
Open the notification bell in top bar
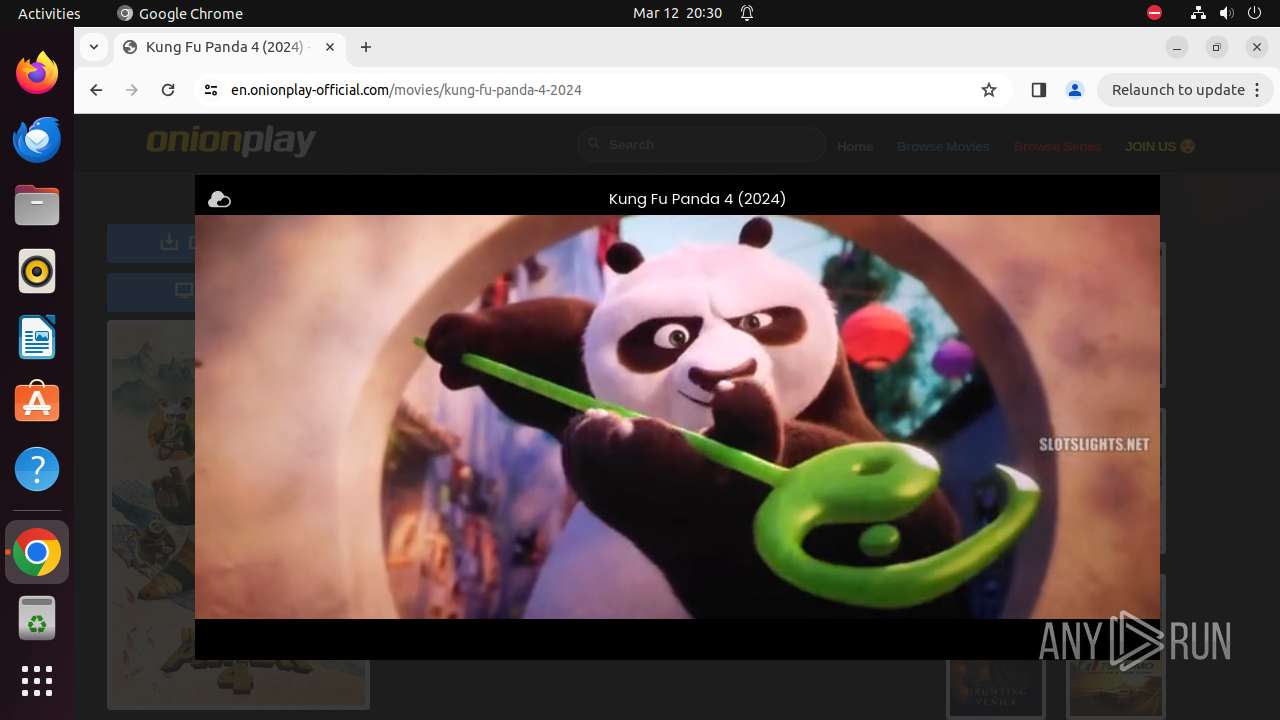[x=747, y=13]
